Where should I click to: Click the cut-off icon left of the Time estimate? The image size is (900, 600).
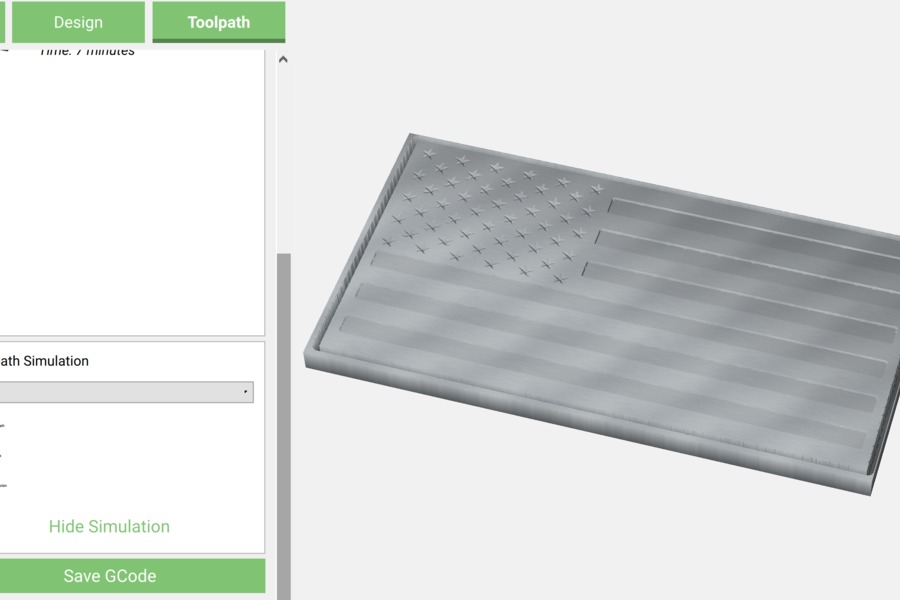tap(4, 51)
